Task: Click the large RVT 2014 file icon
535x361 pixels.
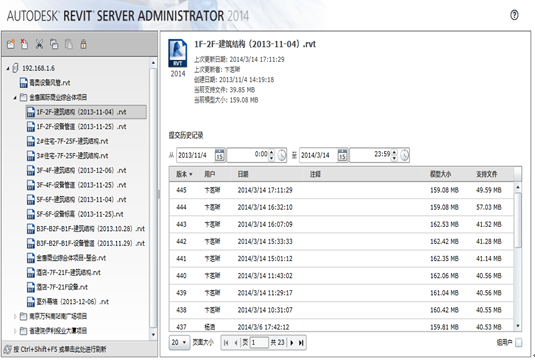Action: (x=177, y=53)
